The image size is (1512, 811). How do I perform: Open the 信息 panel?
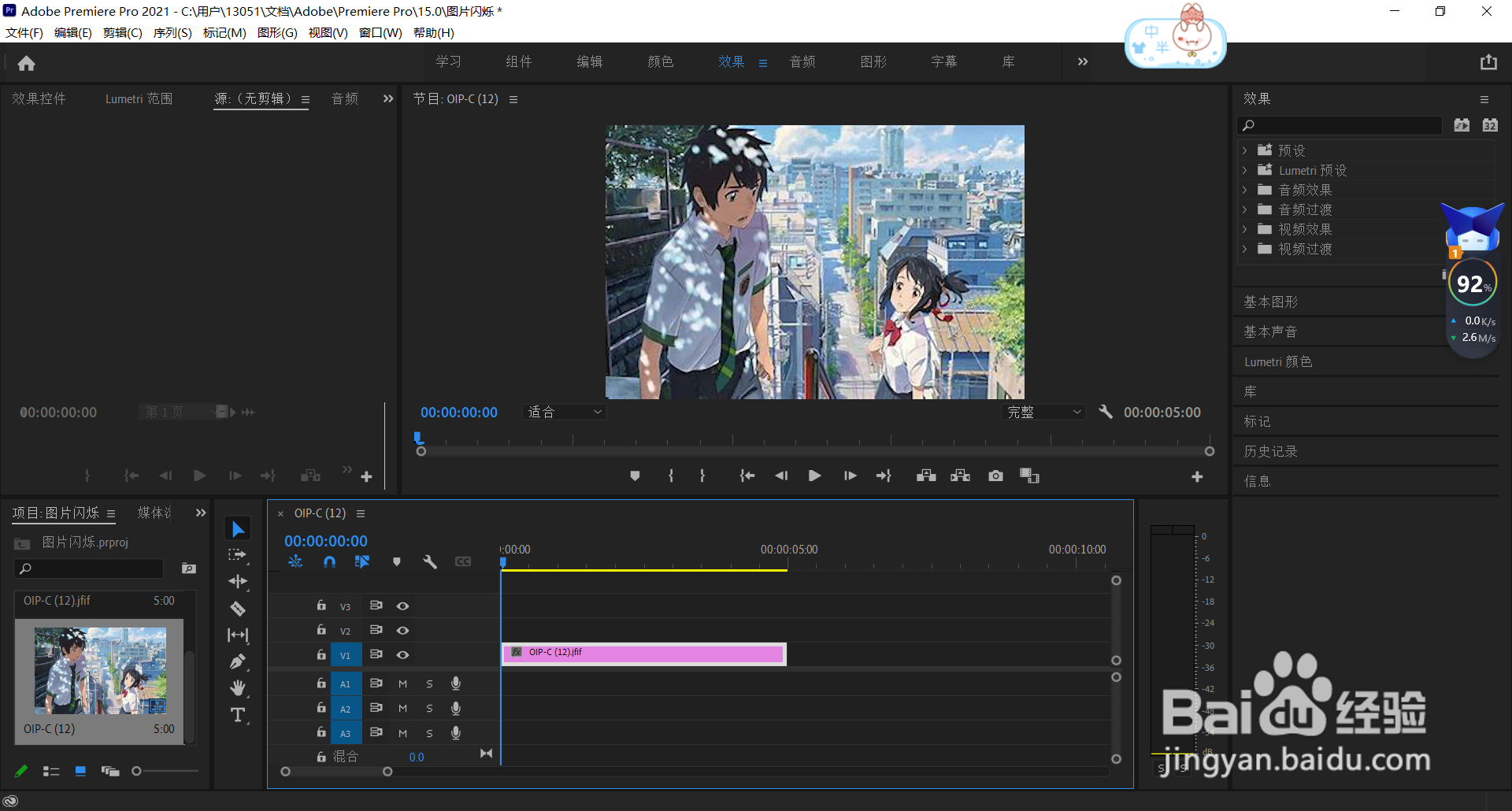1257,481
